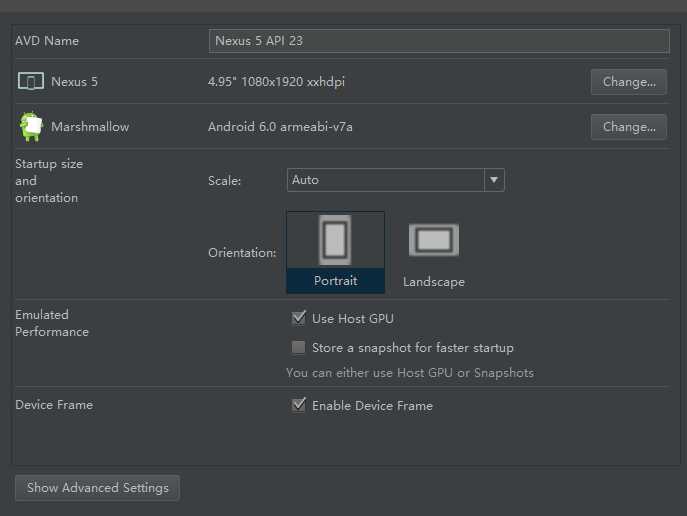Click the Emulated Performance label
The image size is (687, 516).
52,323
